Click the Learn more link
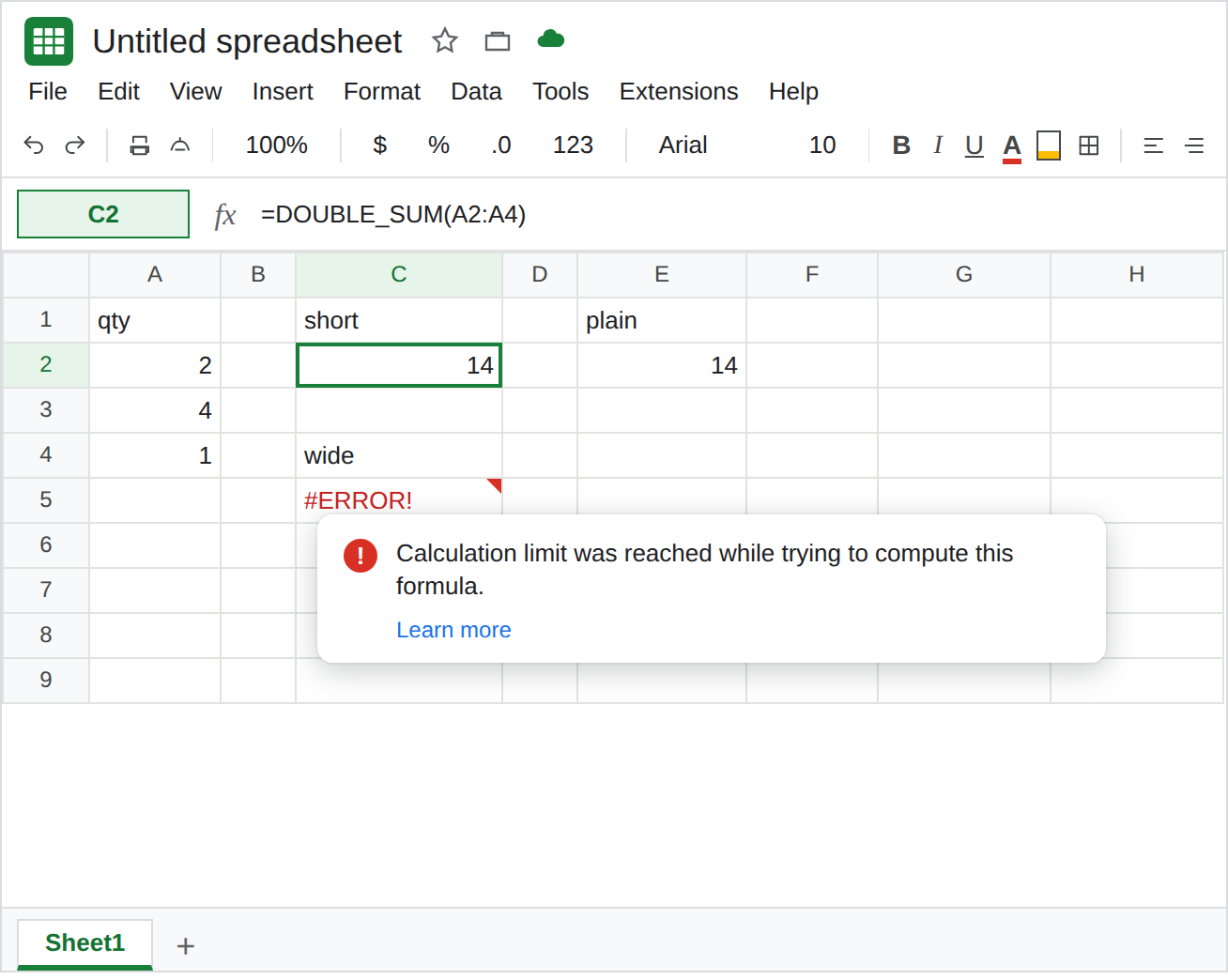Screen dimensions: 1228x980 (x=453, y=630)
